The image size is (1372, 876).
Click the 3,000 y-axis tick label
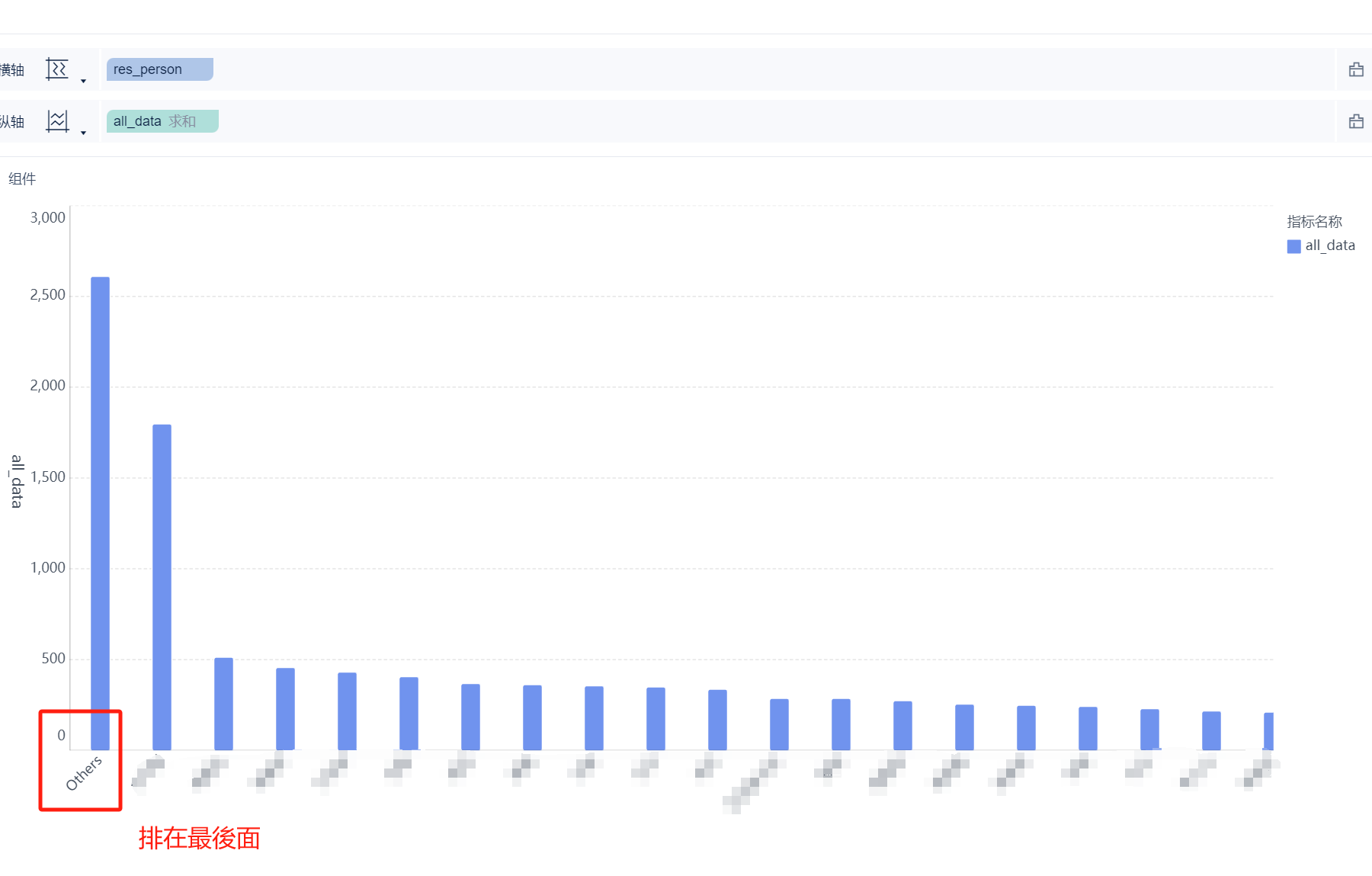[47, 217]
